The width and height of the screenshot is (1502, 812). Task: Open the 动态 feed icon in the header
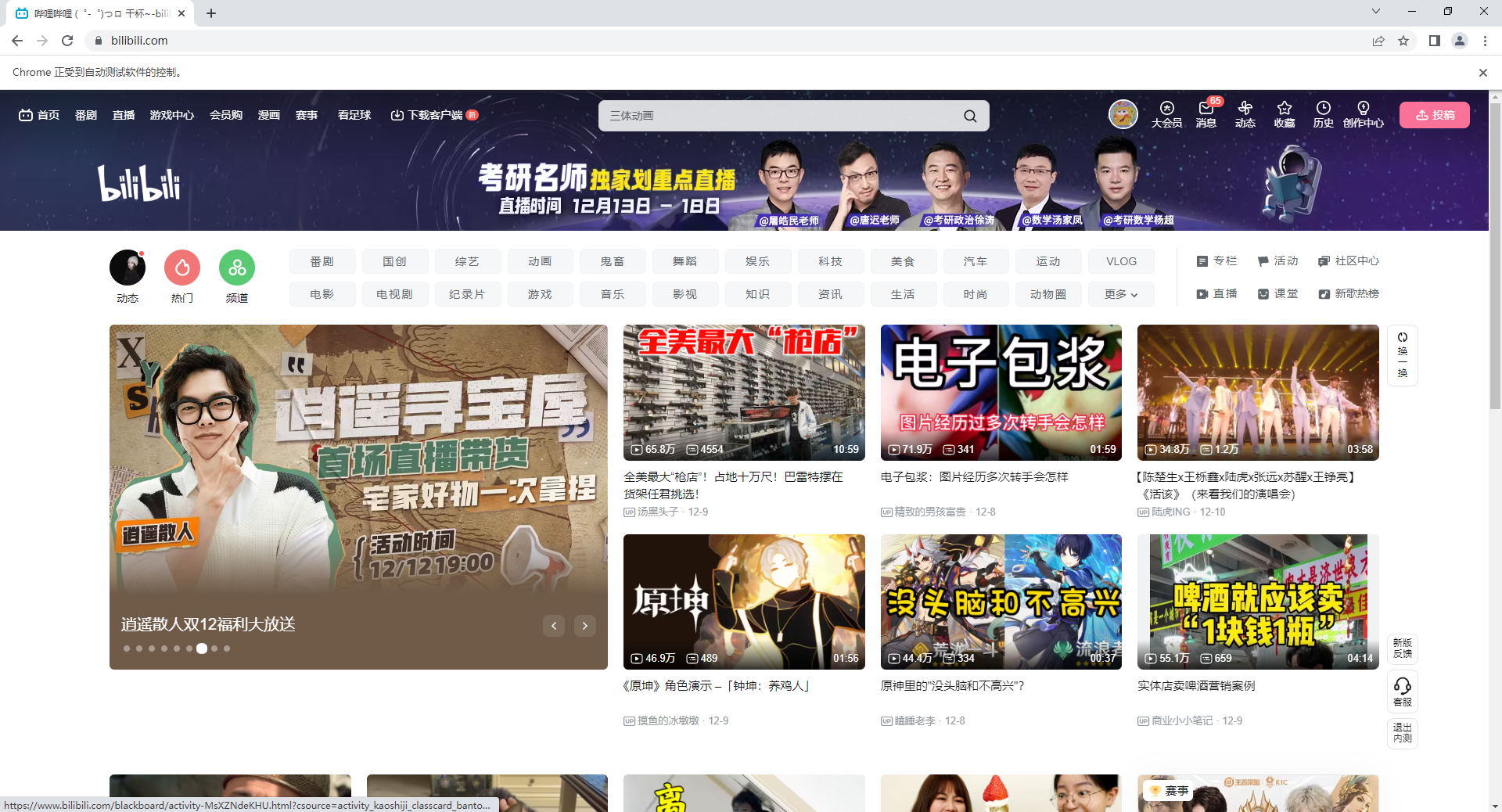pyautogui.click(x=1245, y=114)
